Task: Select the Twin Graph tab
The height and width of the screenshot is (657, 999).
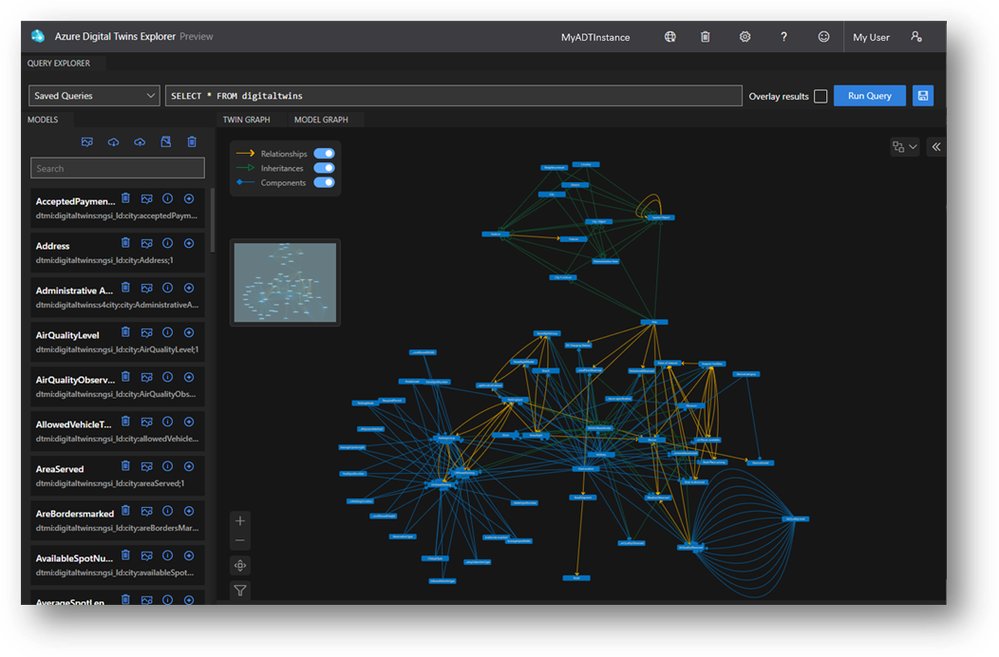Action: (246, 120)
